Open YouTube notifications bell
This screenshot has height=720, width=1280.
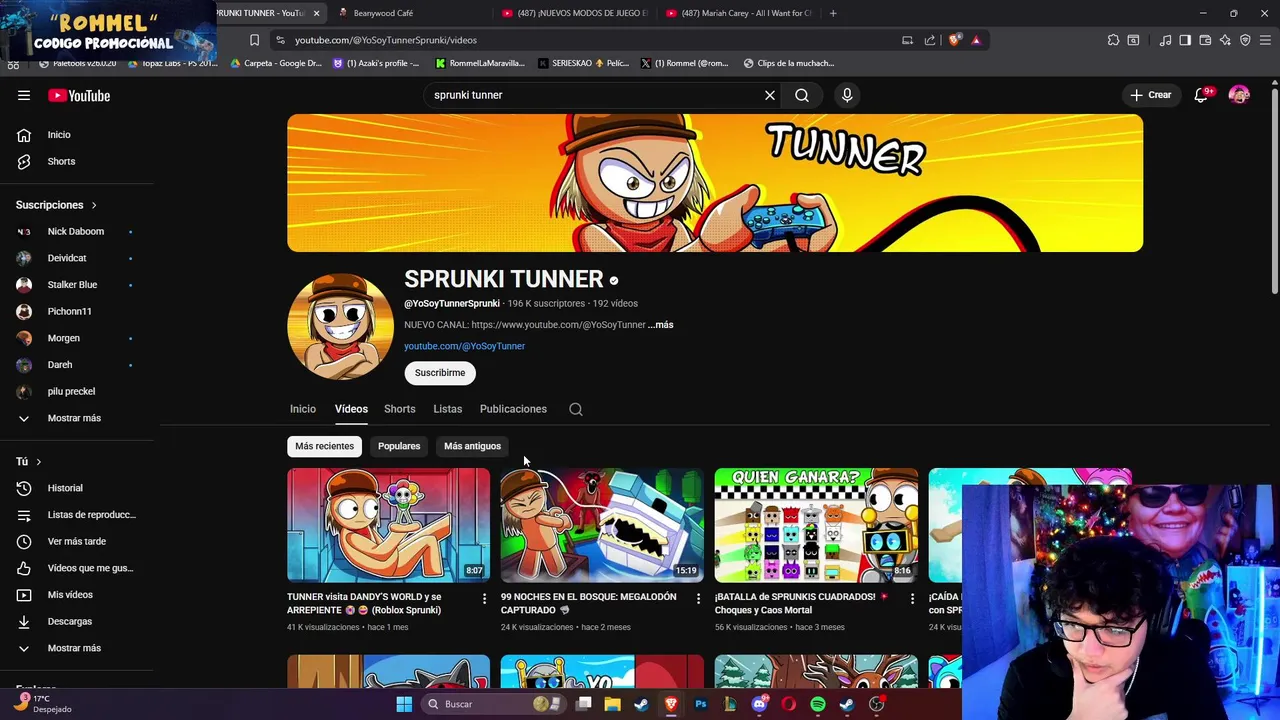pyautogui.click(x=1202, y=95)
